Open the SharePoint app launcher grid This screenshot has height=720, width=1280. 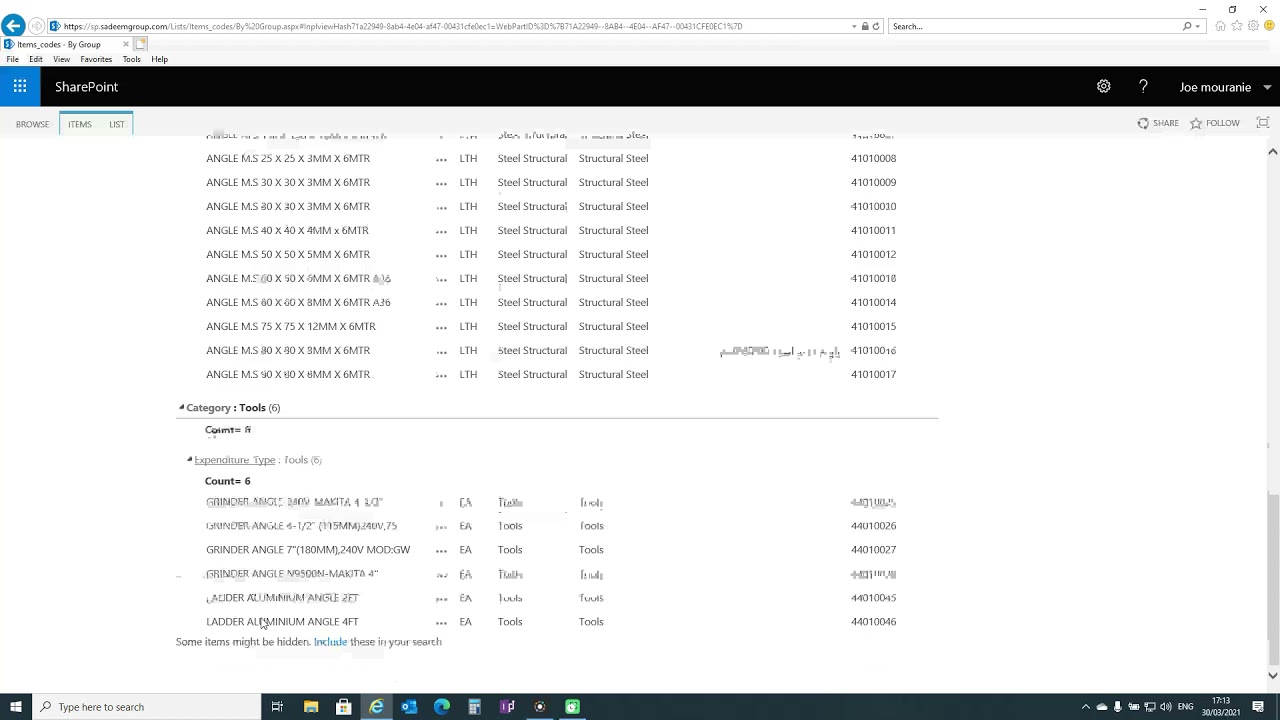coord(20,87)
